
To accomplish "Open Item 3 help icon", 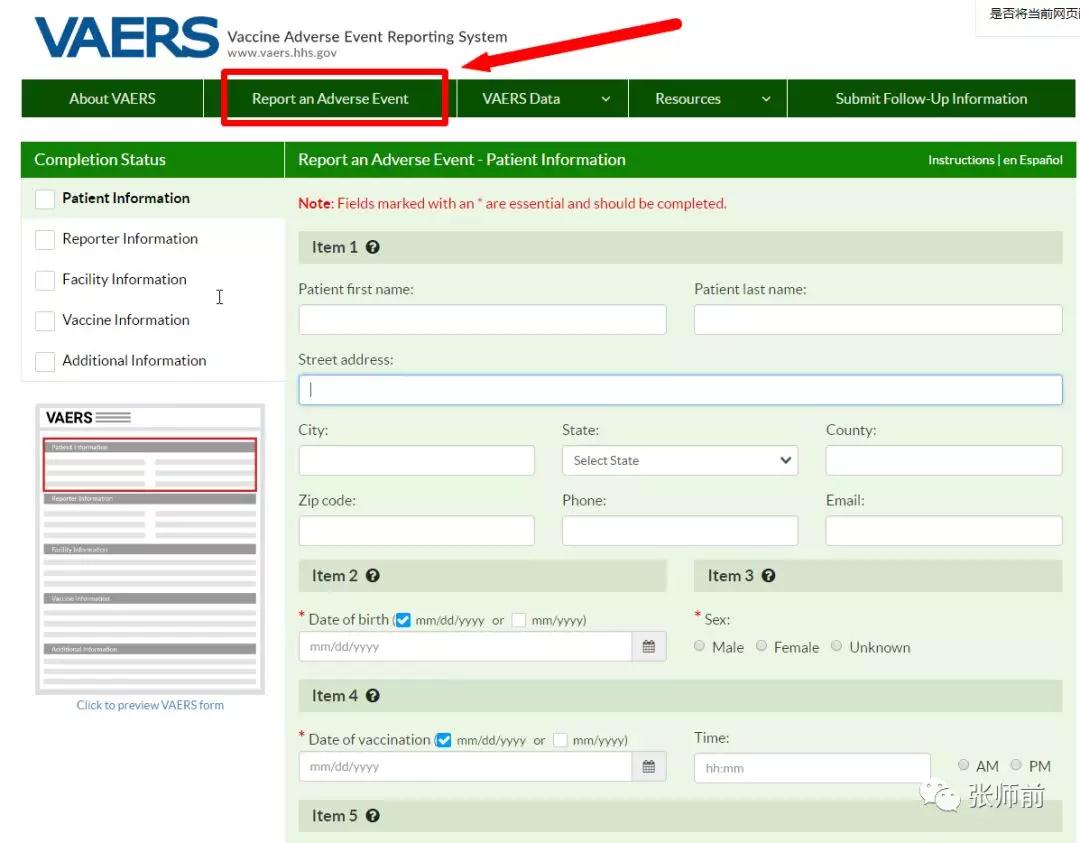I will point(769,576).
